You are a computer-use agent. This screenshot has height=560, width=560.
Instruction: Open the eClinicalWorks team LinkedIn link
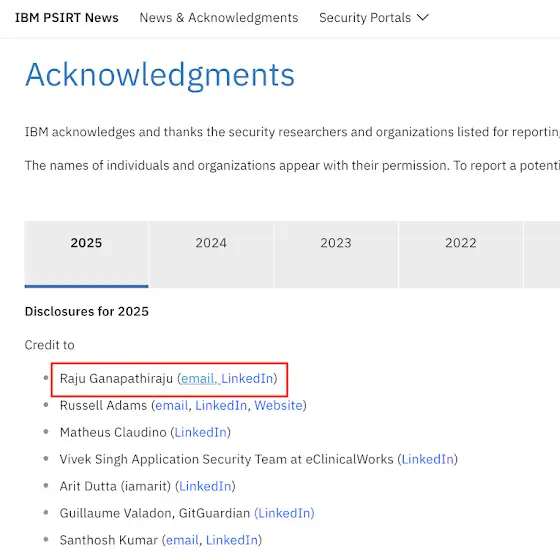coord(428,459)
